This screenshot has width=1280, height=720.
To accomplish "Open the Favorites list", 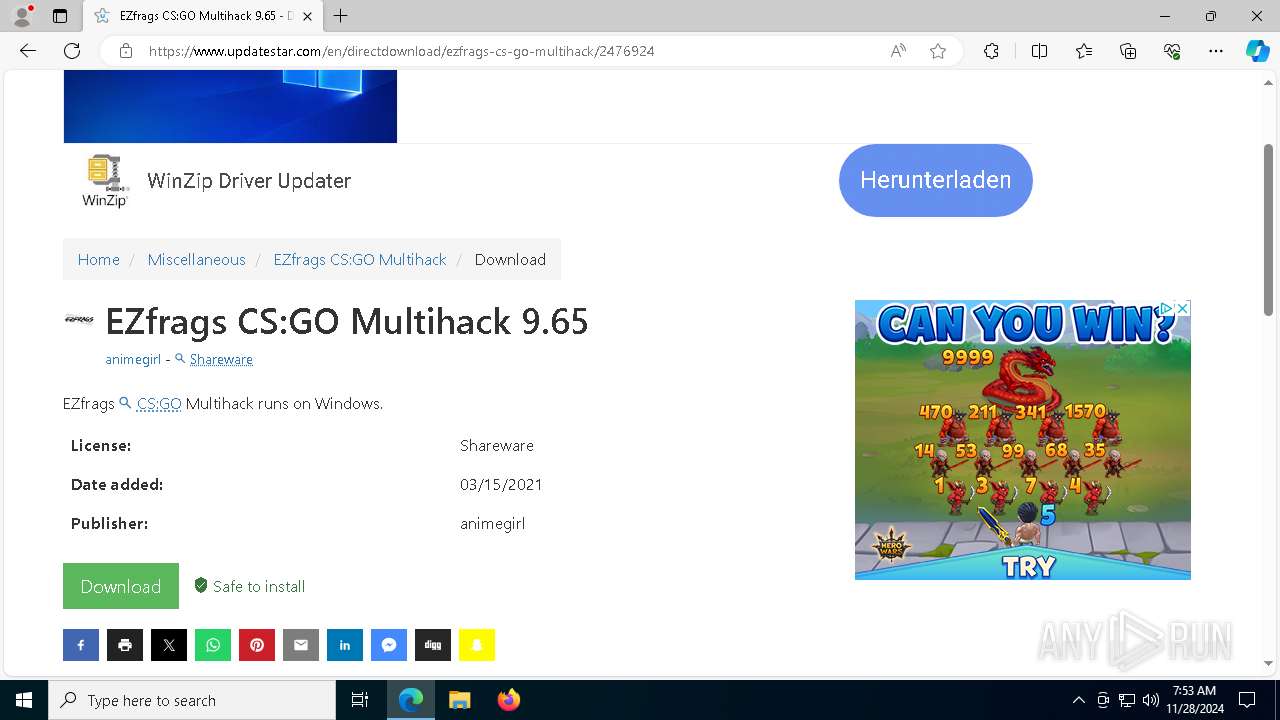I will pos(1084,51).
